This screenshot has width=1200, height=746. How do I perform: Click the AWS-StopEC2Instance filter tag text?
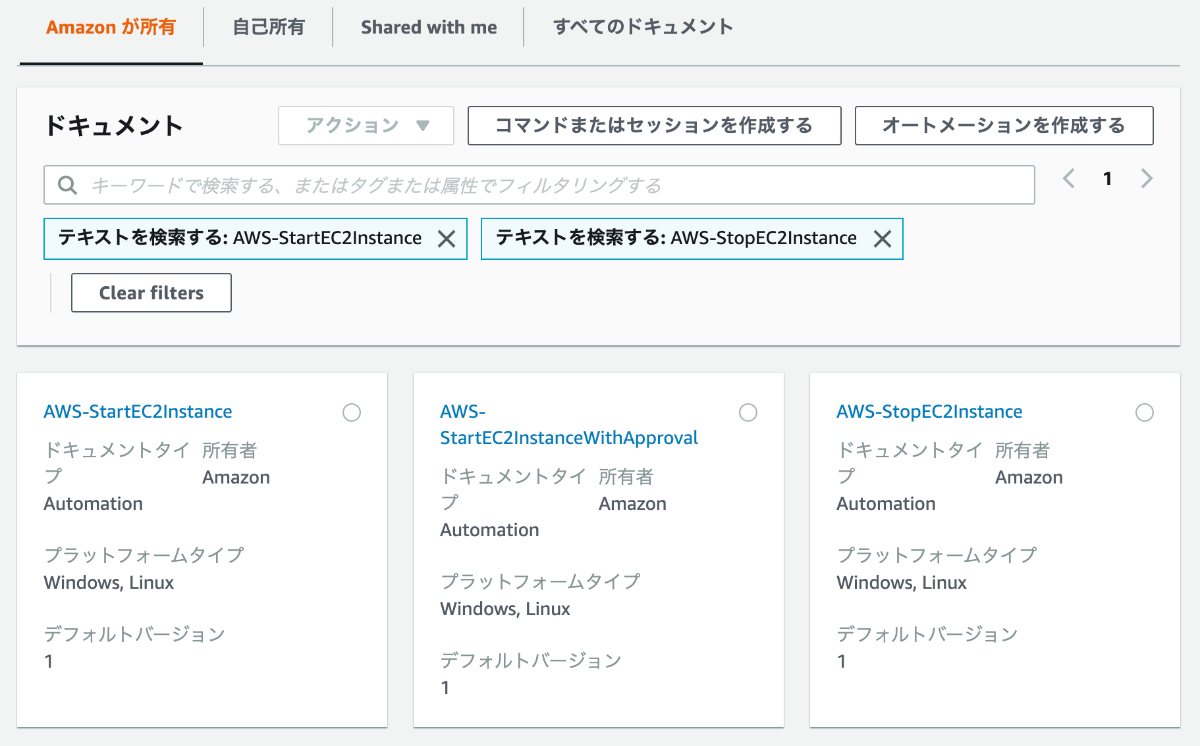coord(676,238)
